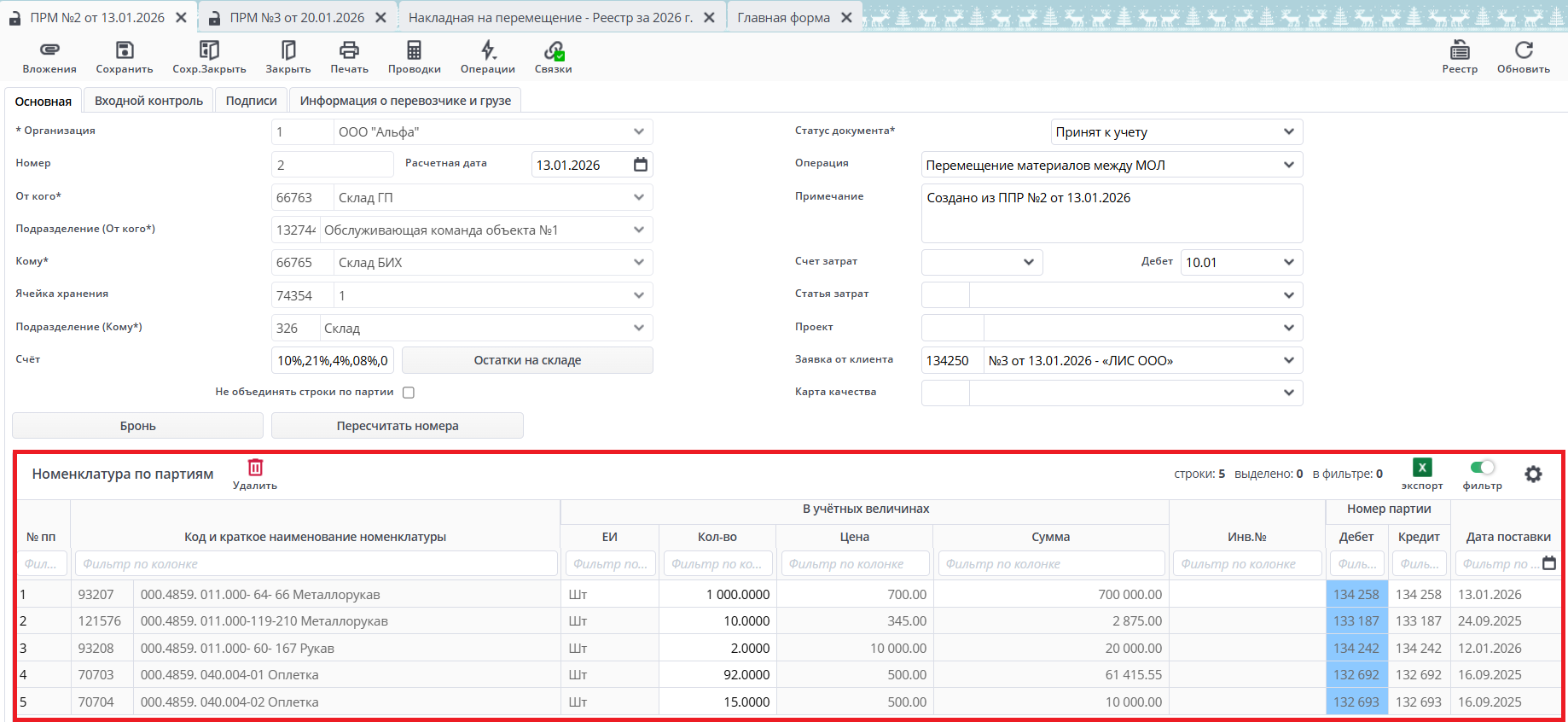This screenshot has width=1568, height=722.
Task: Open the Организация dropdown list
Action: (639, 132)
